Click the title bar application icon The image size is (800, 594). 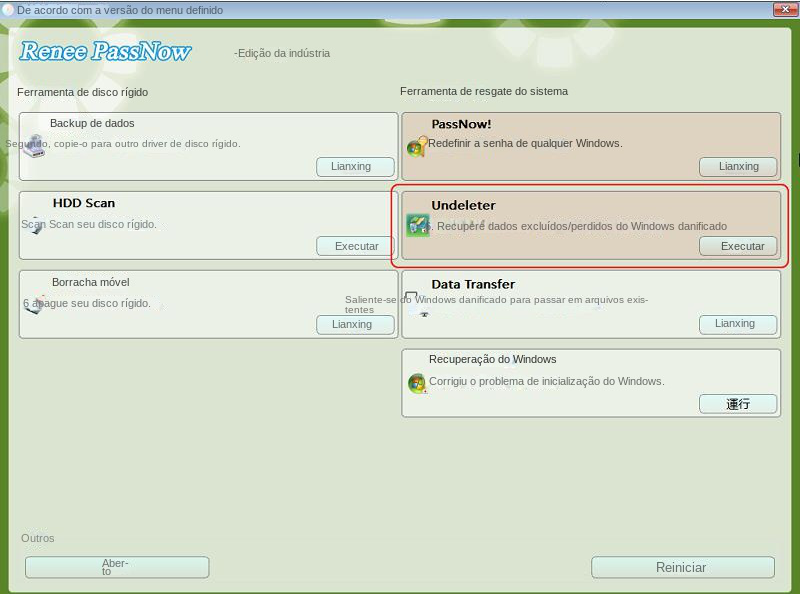8,10
